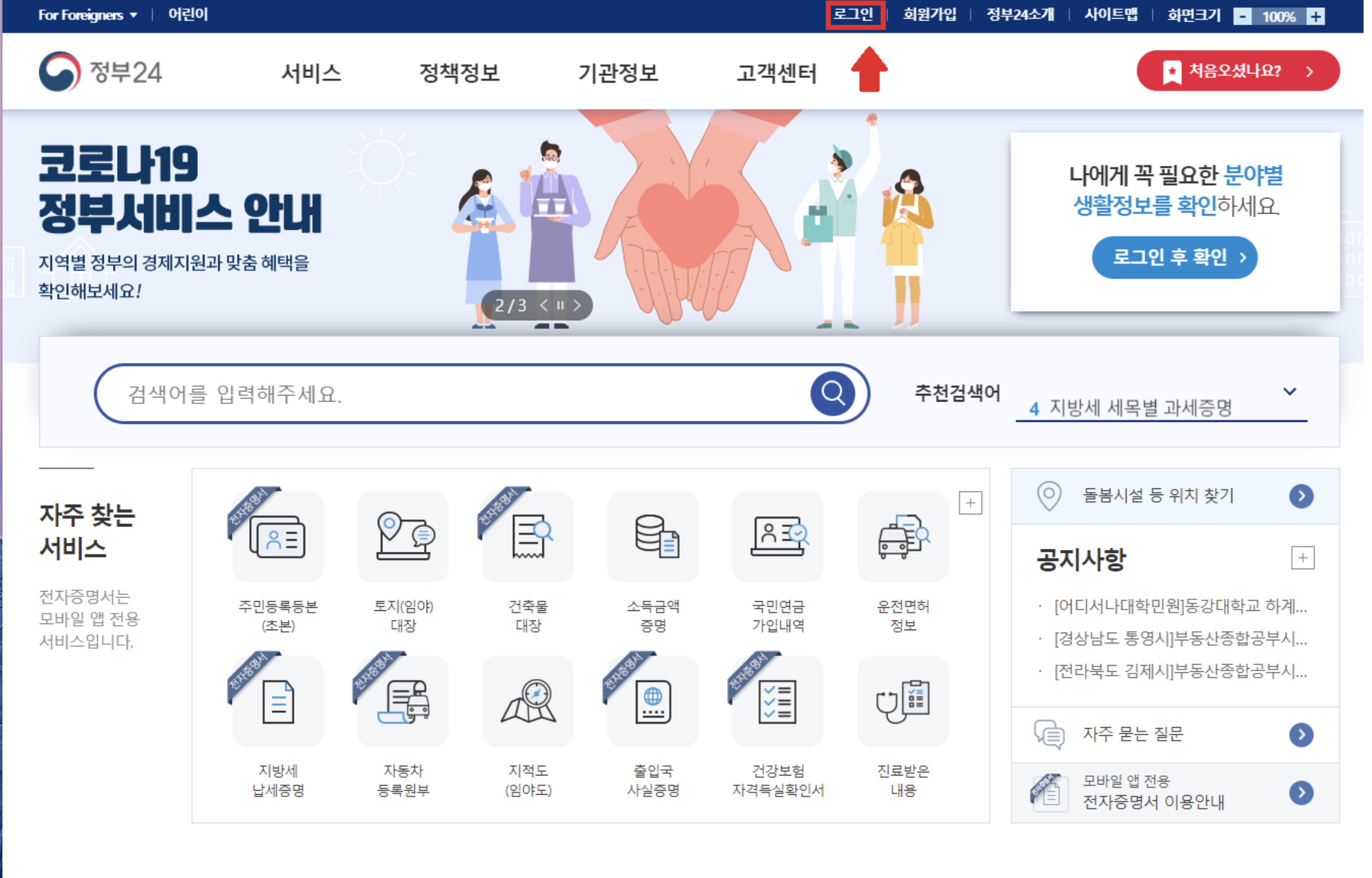Click the 로그인 link at top
The width and height of the screenshot is (1372, 878).
pyautogui.click(x=854, y=14)
